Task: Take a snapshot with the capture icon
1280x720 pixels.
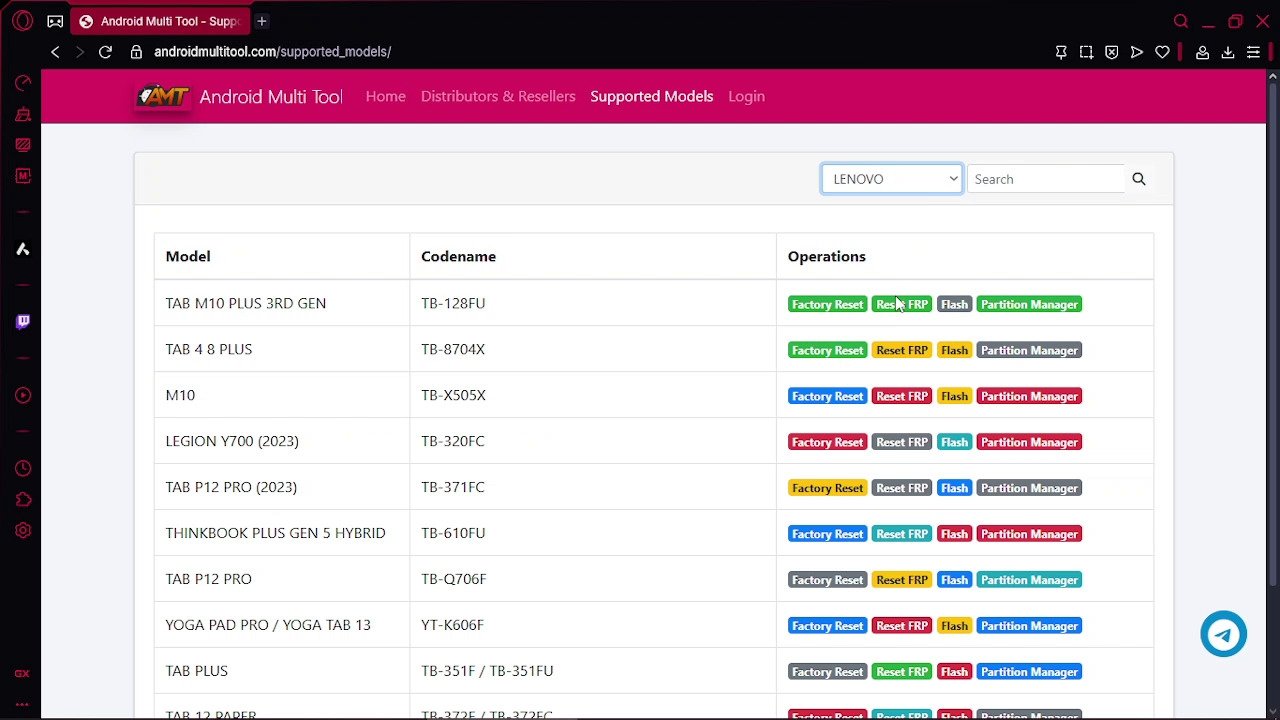Action: pos(1086,52)
